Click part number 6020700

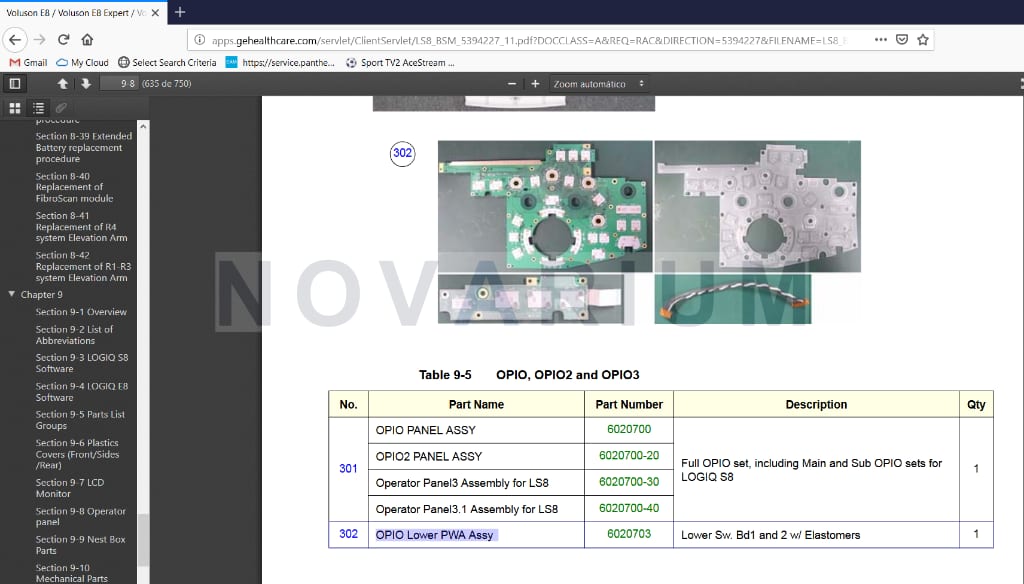pos(629,430)
